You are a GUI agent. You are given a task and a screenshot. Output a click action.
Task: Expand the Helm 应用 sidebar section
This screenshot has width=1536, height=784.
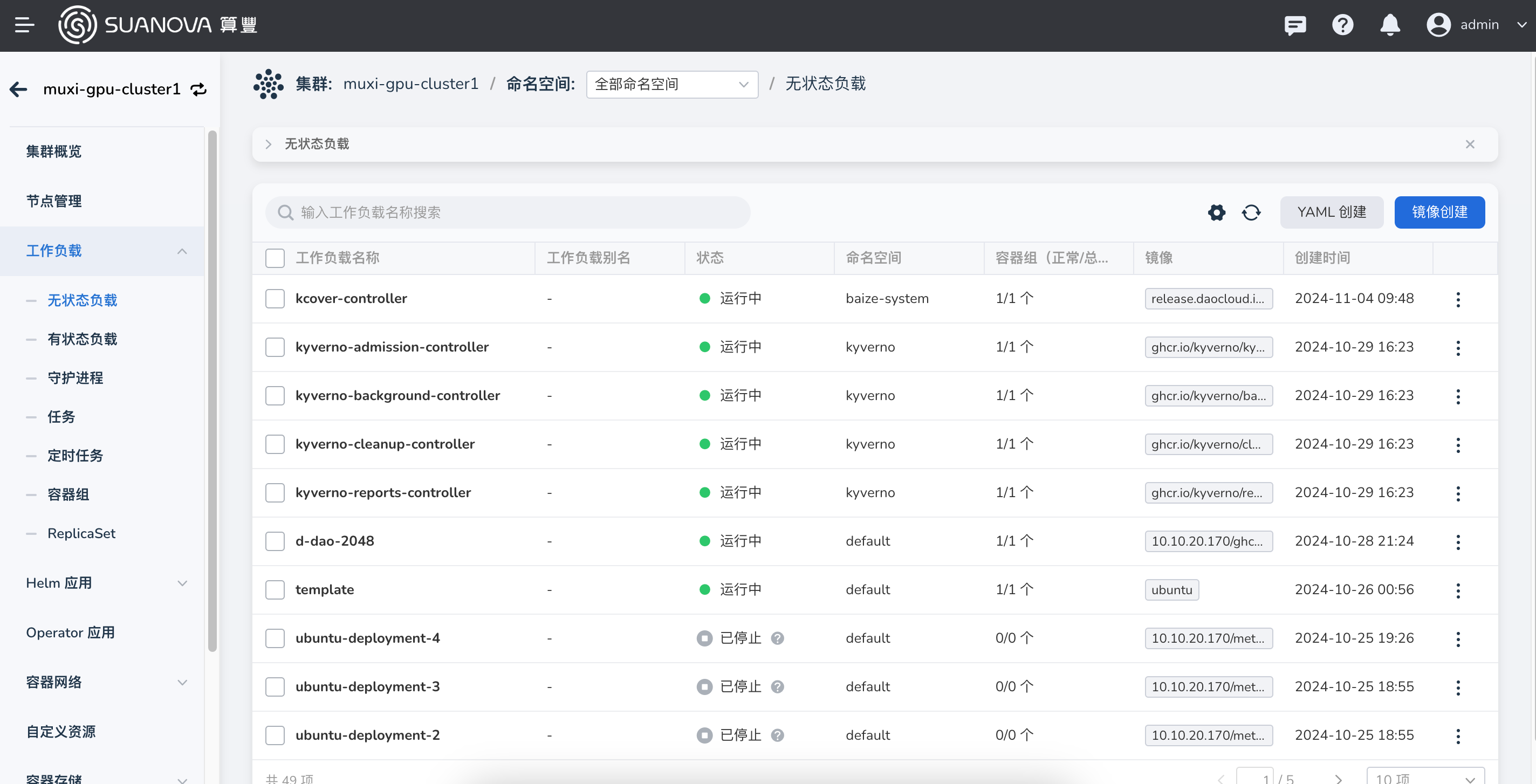click(x=182, y=583)
